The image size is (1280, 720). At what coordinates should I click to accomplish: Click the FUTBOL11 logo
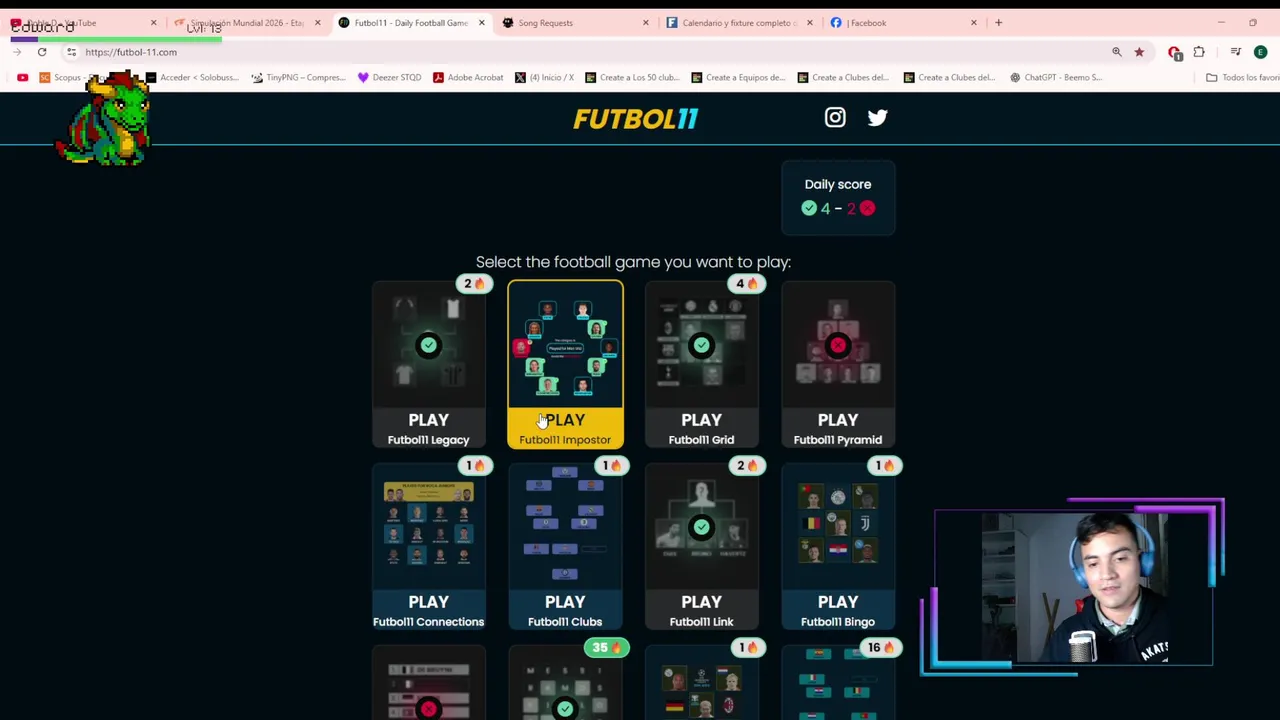pos(635,119)
